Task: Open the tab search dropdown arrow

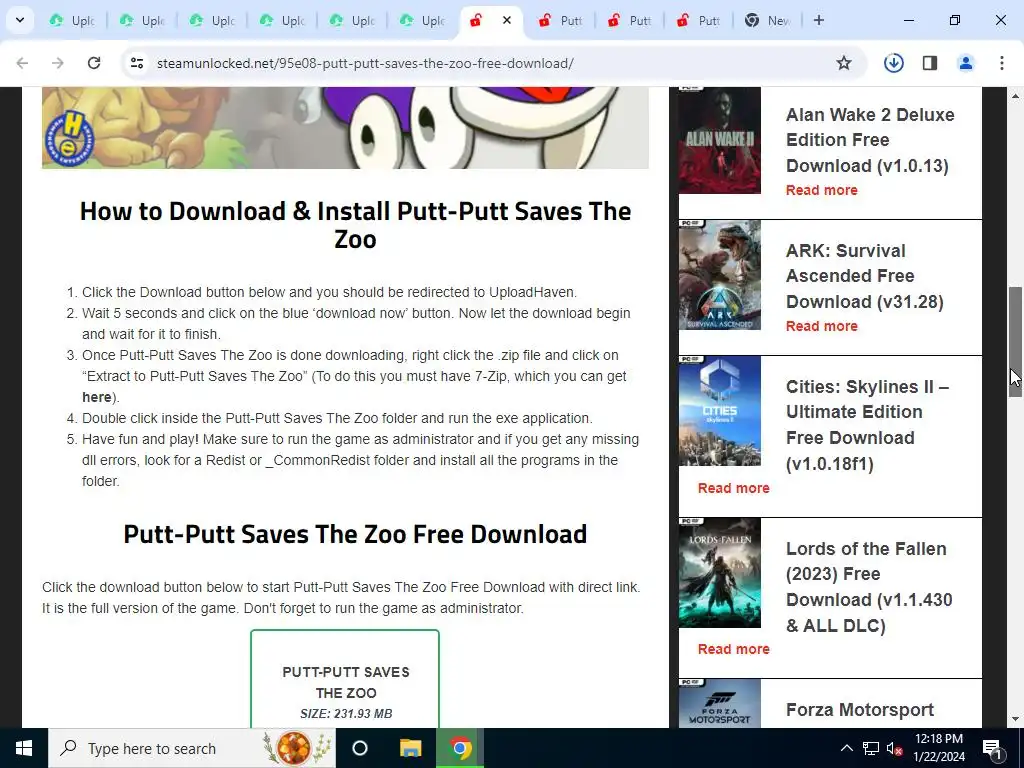Action: click(20, 20)
